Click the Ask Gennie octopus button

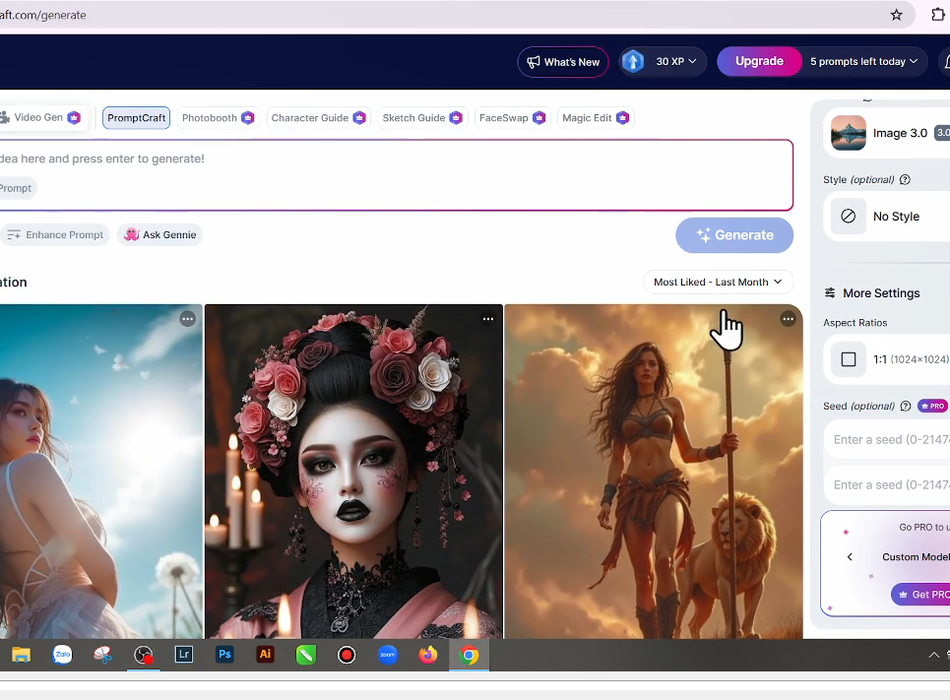[x=160, y=235]
